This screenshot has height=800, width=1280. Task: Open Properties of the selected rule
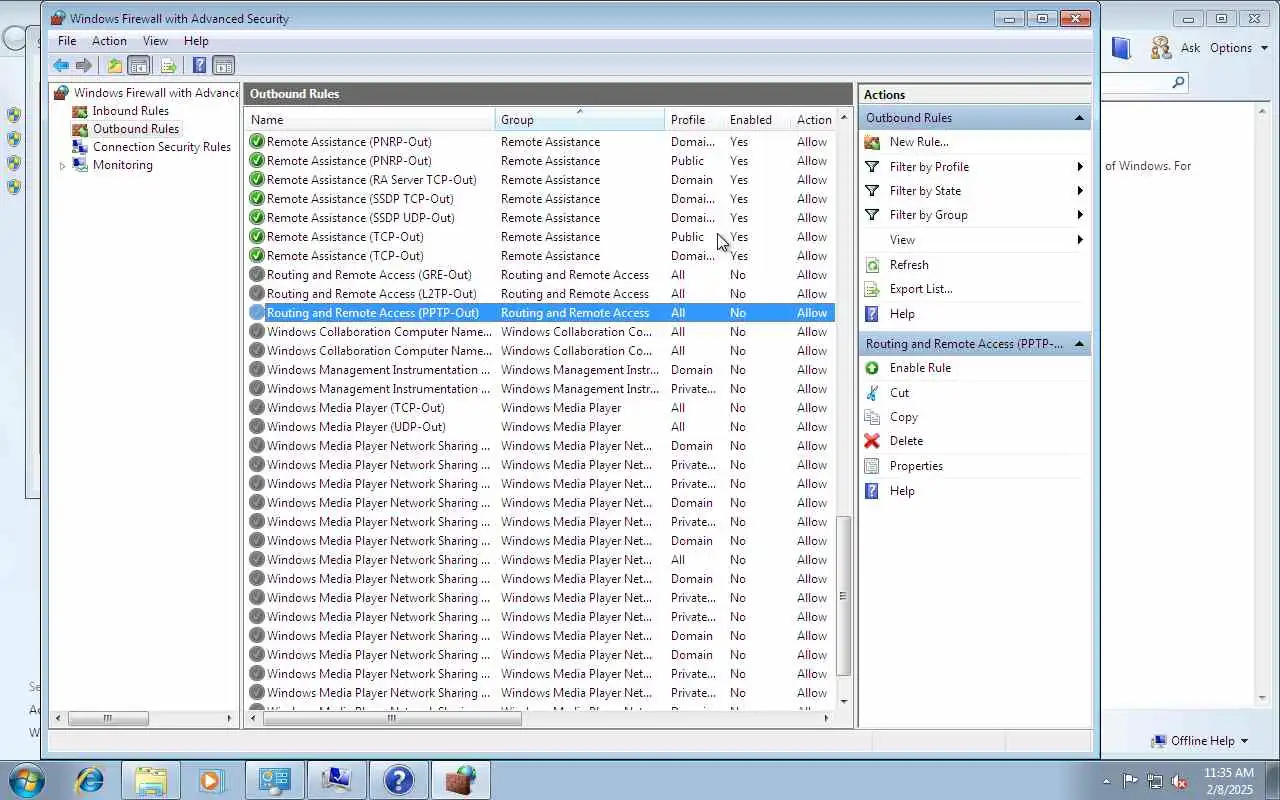tap(916, 466)
